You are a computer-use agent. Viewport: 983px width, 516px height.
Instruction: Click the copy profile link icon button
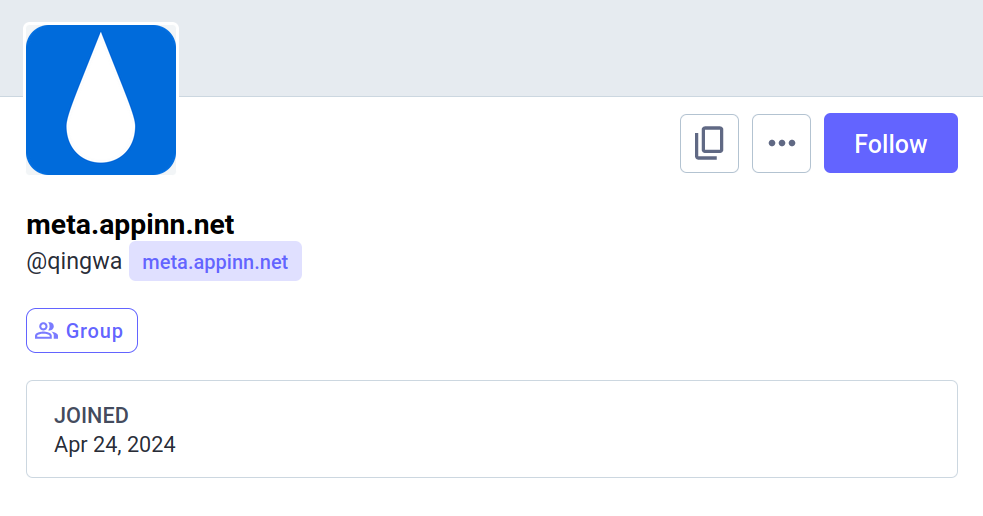pos(709,143)
